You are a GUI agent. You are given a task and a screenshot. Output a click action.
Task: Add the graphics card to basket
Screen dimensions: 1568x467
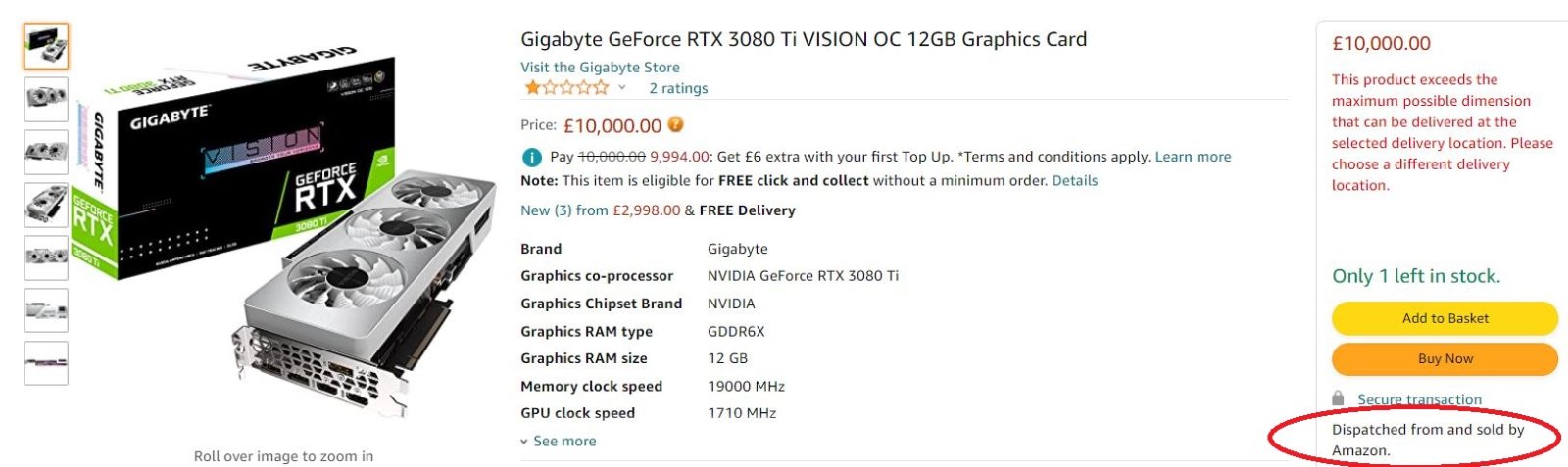click(1445, 318)
